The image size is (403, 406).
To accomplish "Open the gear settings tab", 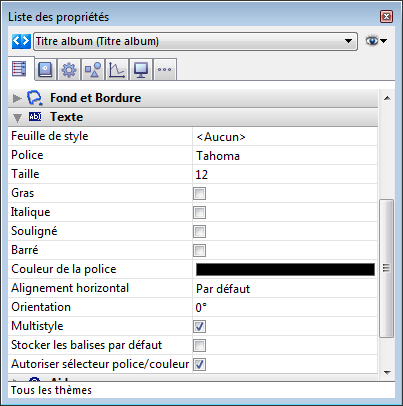I will click(69, 70).
